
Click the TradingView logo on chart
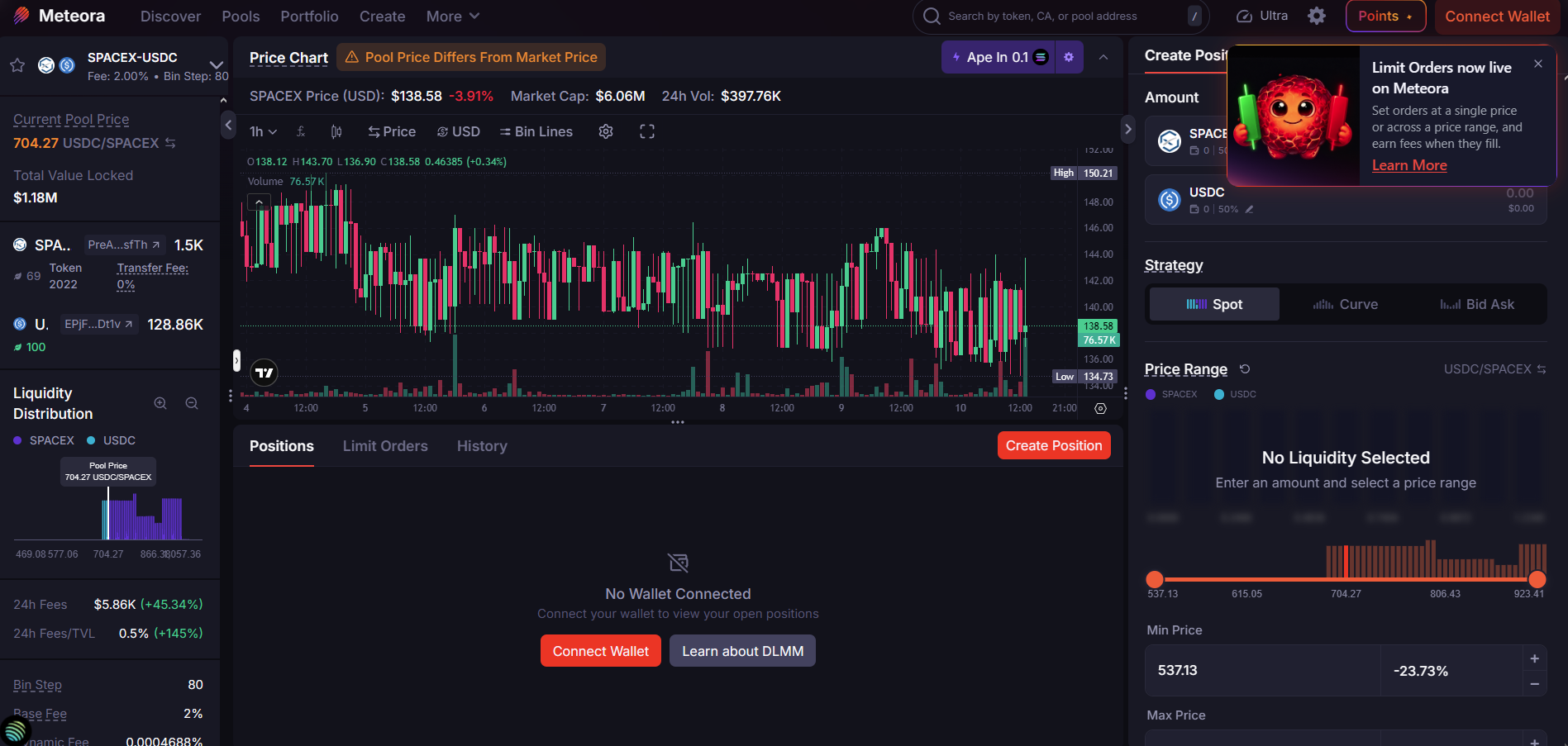pos(265,373)
